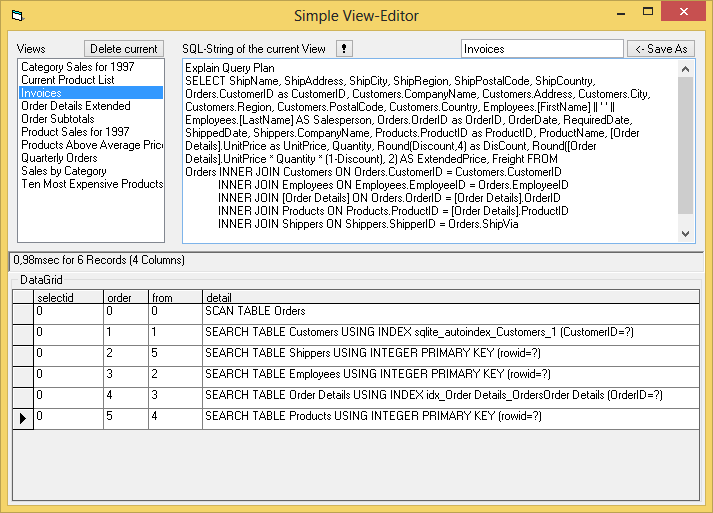Select row header of SCAN TABLE Orders
Viewport: 713px width, 513px height.
point(22,312)
